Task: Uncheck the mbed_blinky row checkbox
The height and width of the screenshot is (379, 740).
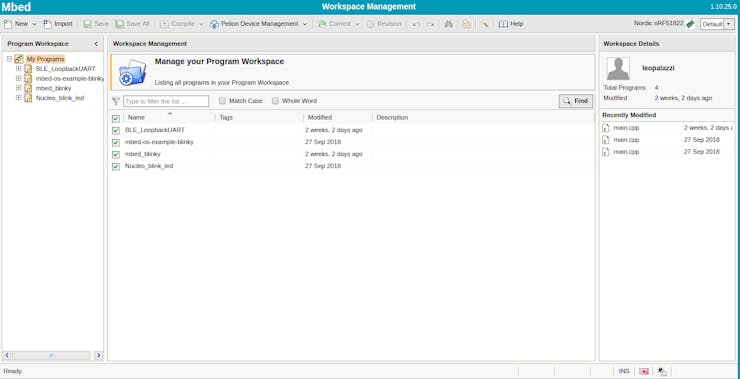Action: coord(116,155)
